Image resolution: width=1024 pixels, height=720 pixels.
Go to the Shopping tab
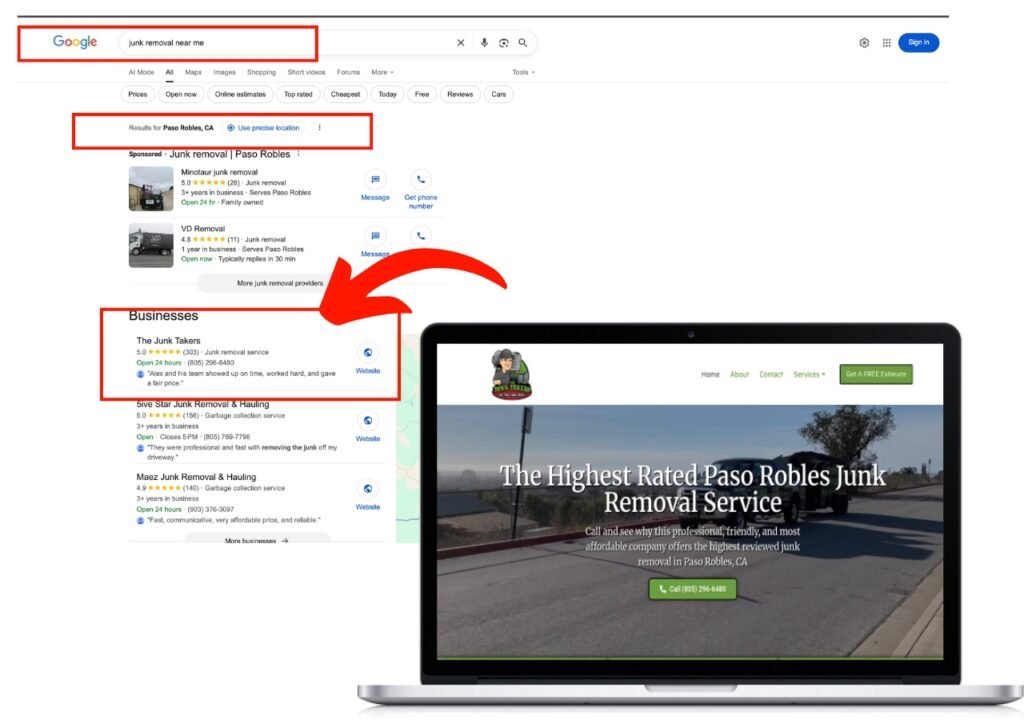(261, 73)
